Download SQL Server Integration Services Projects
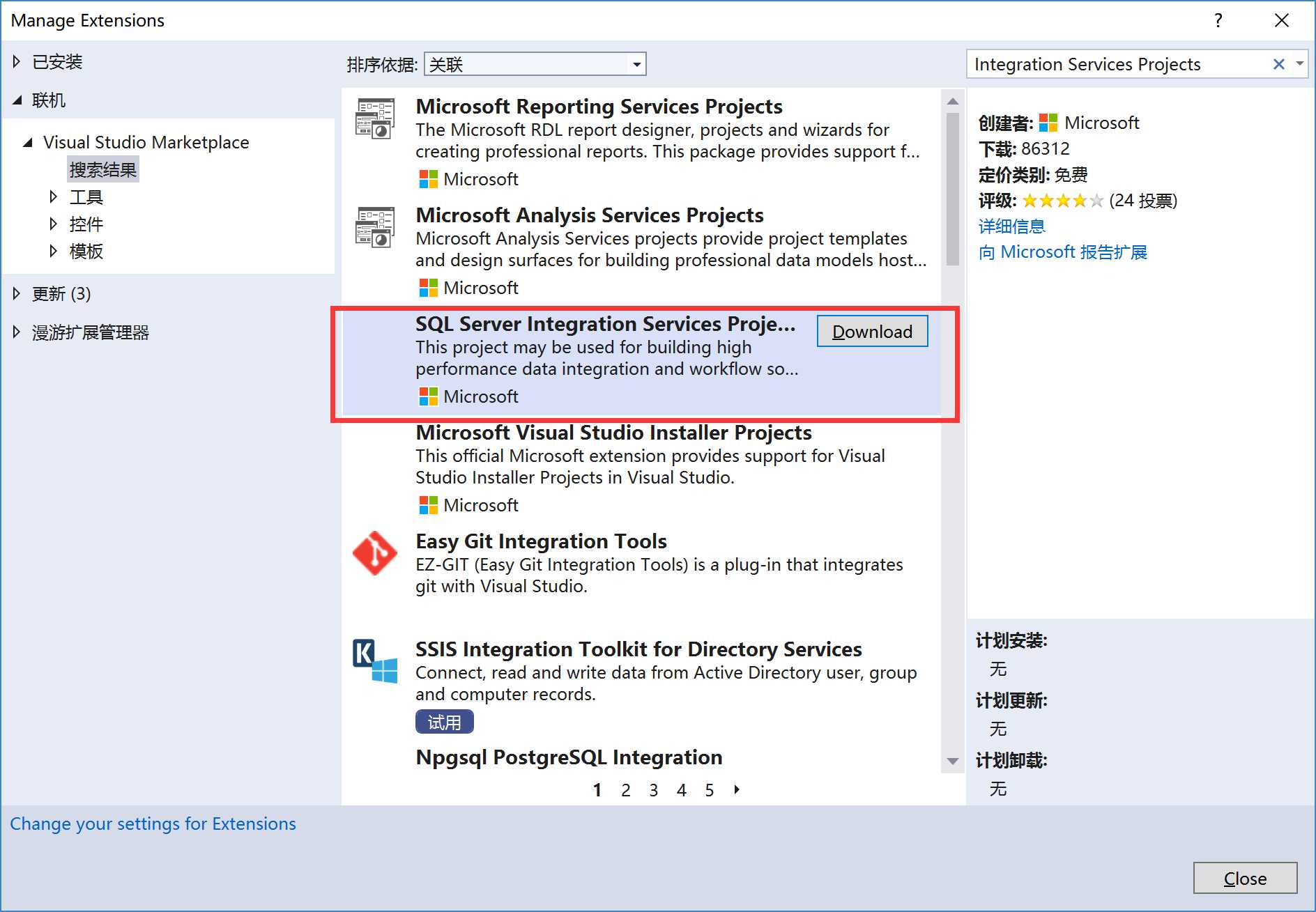 pos(872,331)
